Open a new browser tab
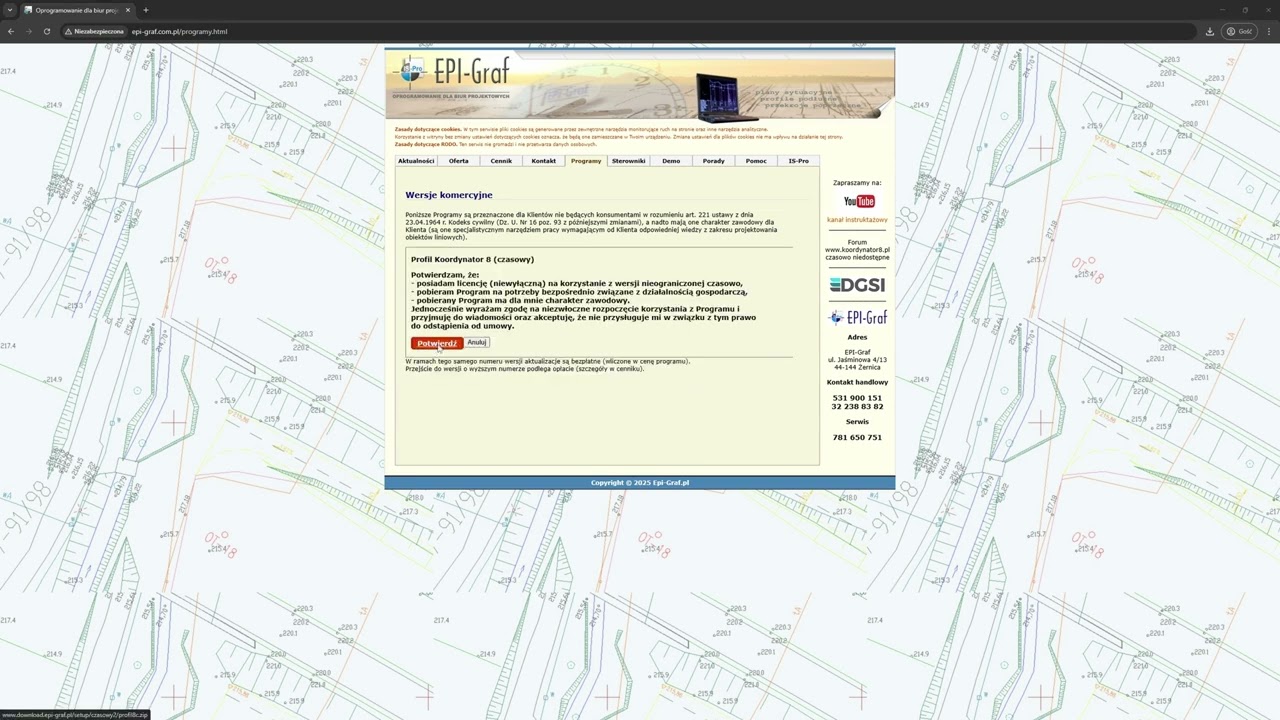Image resolution: width=1280 pixels, height=720 pixels. point(146,10)
